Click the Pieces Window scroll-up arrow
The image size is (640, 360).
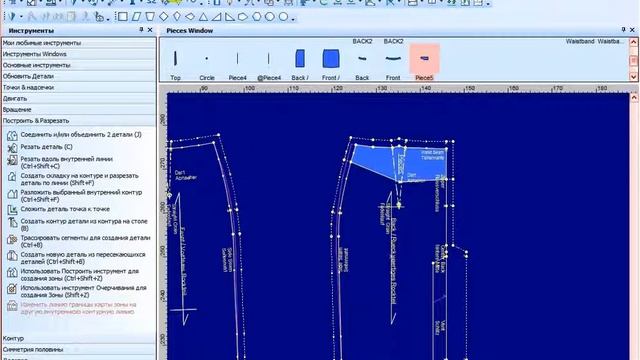[x=633, y=42]
